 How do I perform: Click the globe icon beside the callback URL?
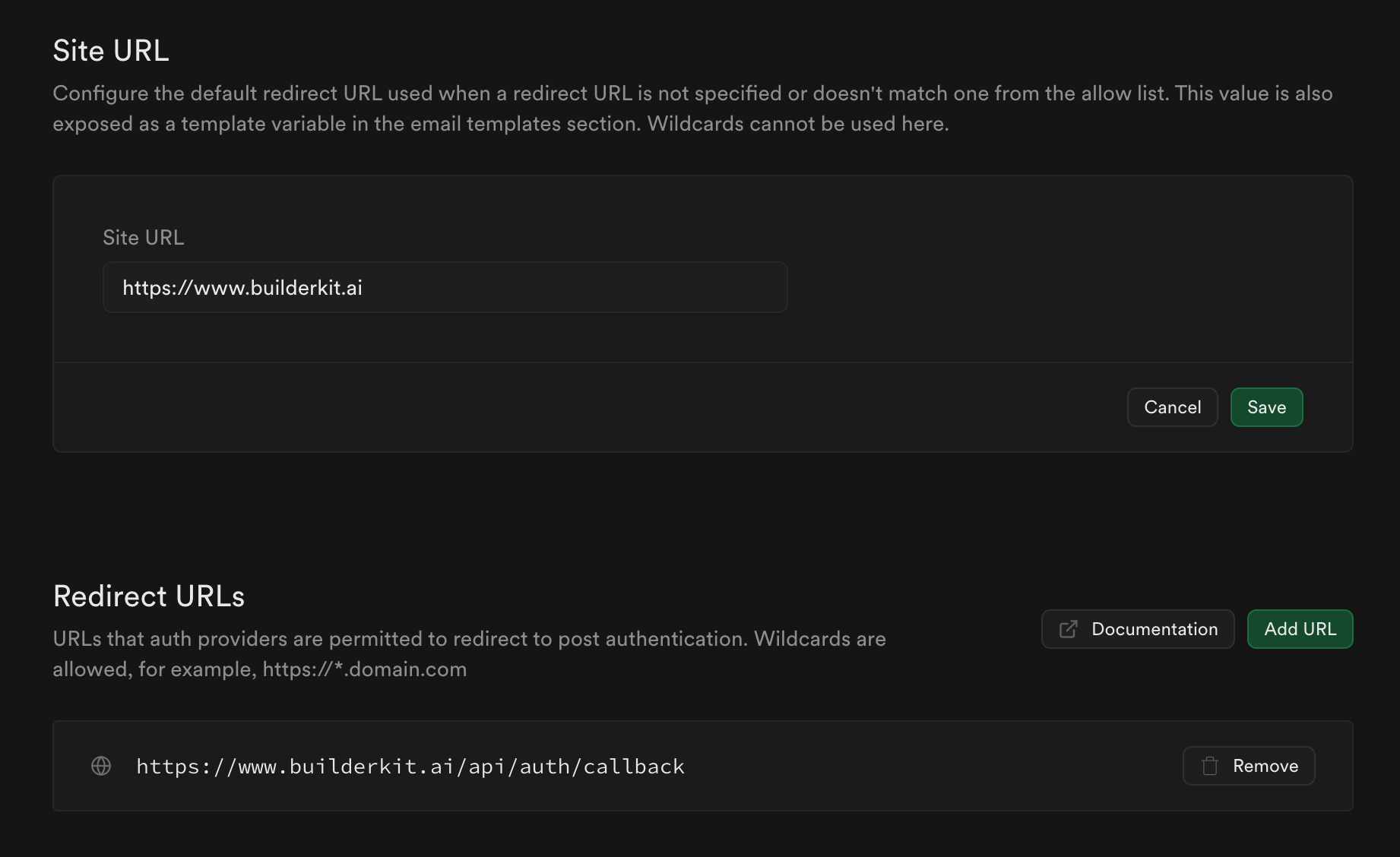101,766
